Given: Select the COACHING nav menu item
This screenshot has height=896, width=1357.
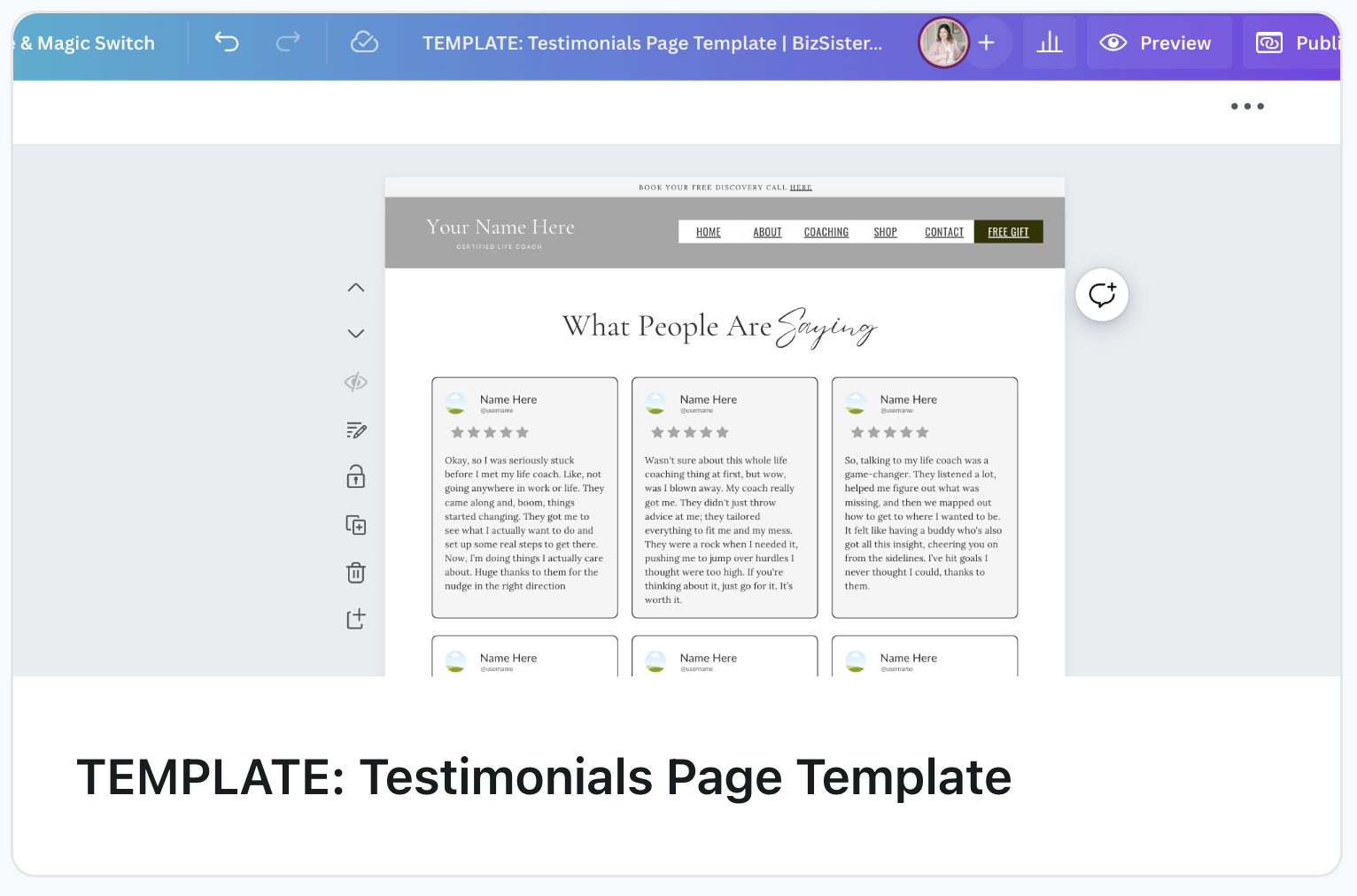Looking at the screenshot, I should point(826,232).
